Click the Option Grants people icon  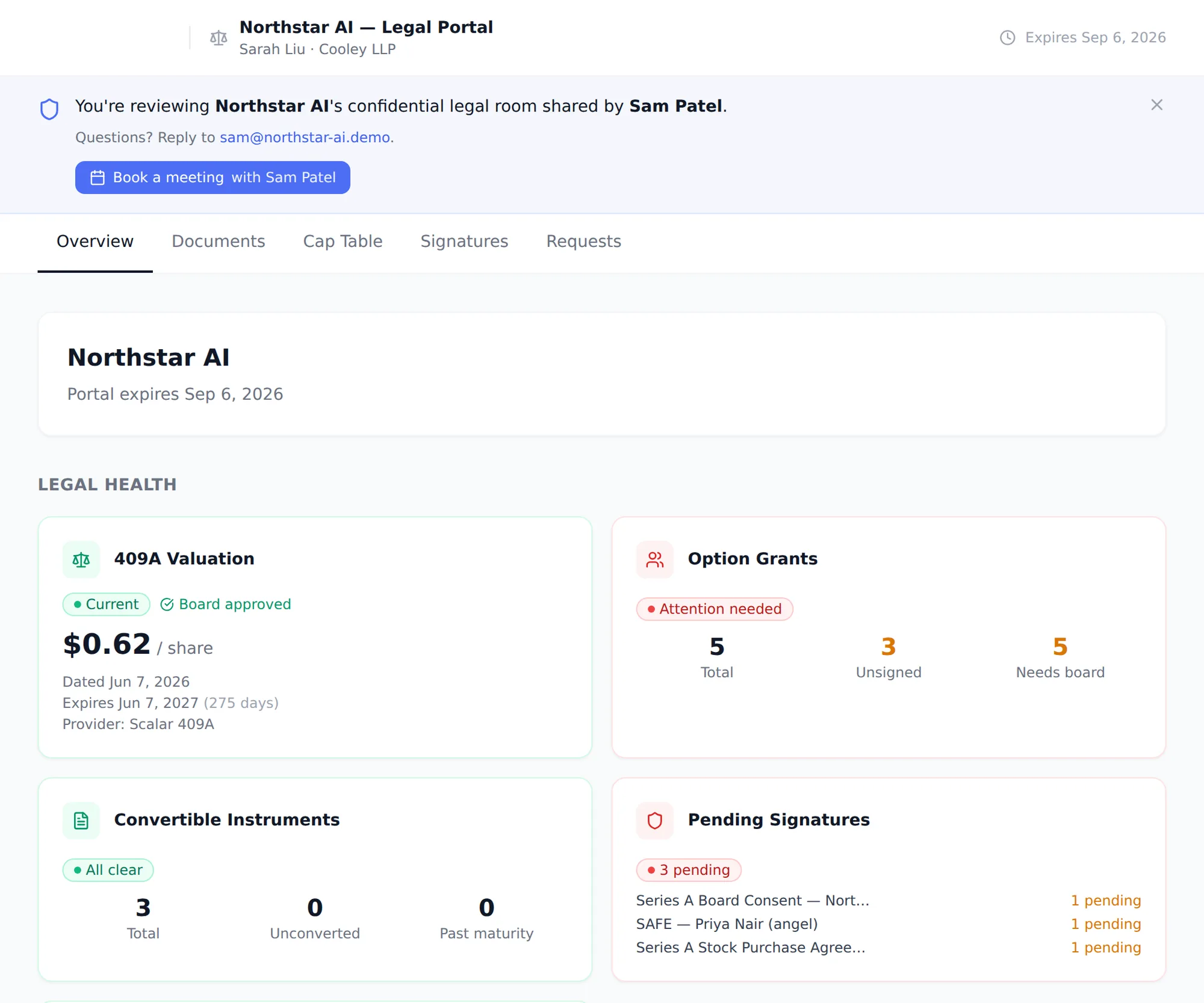point(655,559)
